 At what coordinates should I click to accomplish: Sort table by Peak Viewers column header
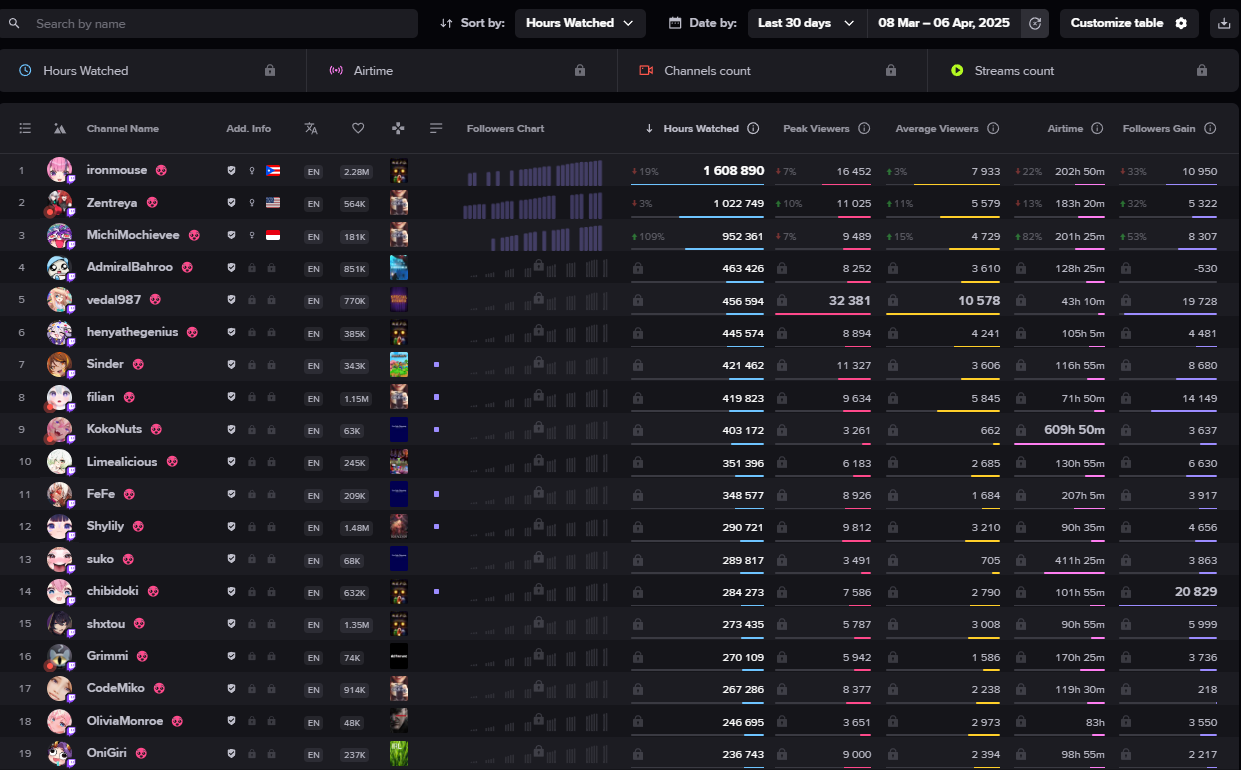[x=816, y=128]
